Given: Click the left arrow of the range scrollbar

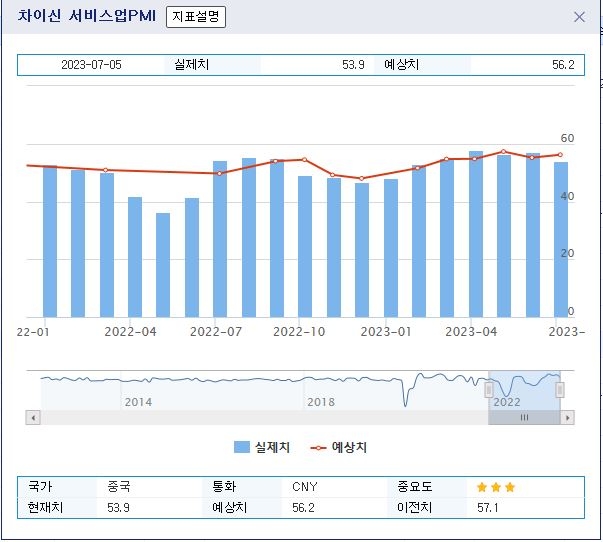Looking at the screenshot, I should point(33,417).
